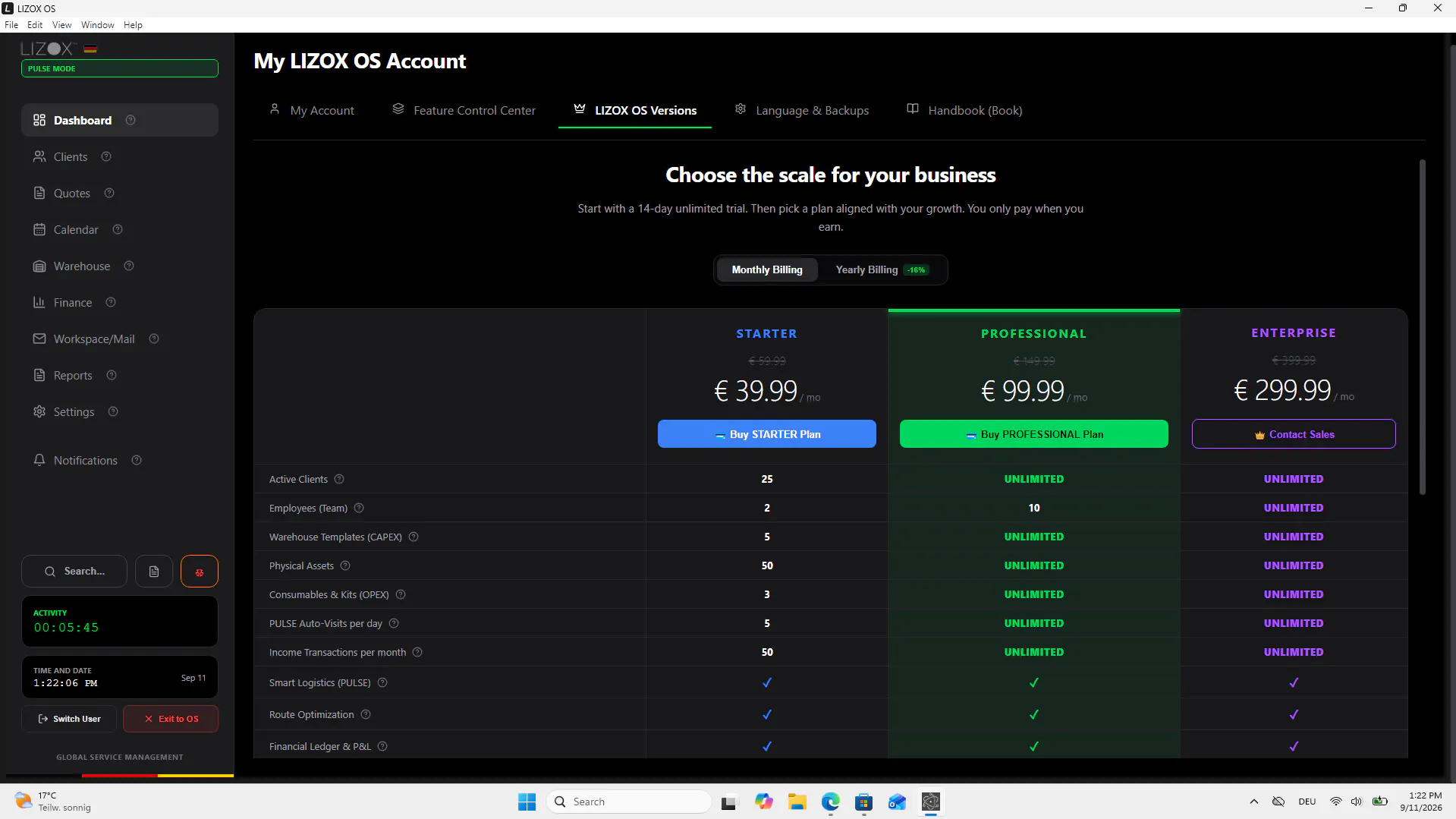Image resolution: width=1456 pixels, height=819 pixels.
Task: Open the View menu
Action: [62, 25]
